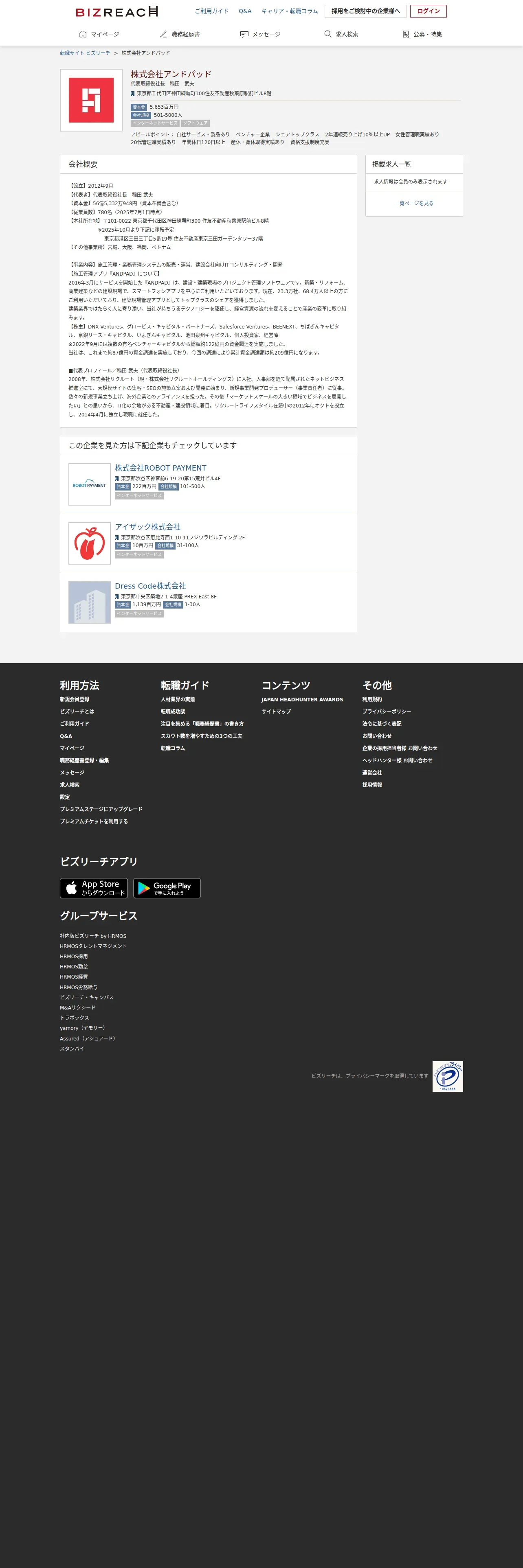Click footer 設定 link

64,797
